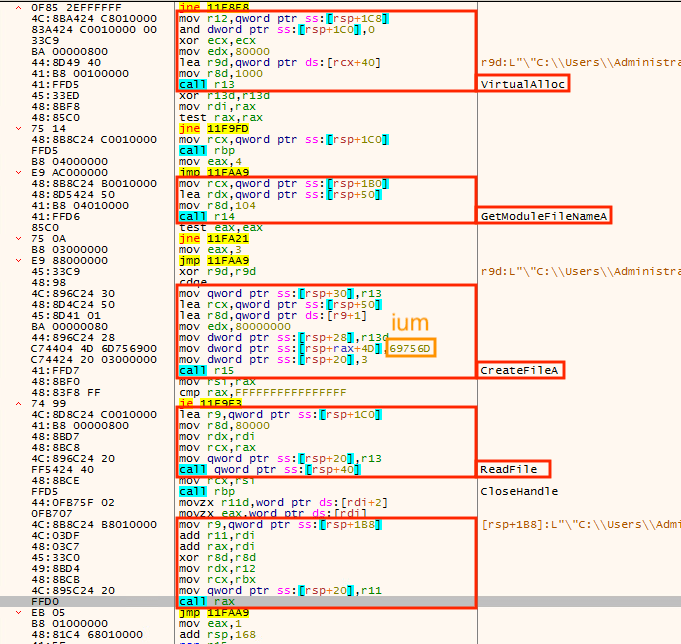This screenshot has width=681, height=644.
Task: Select the 'mov r8d,80000' instruction
Action: point(224,426)
